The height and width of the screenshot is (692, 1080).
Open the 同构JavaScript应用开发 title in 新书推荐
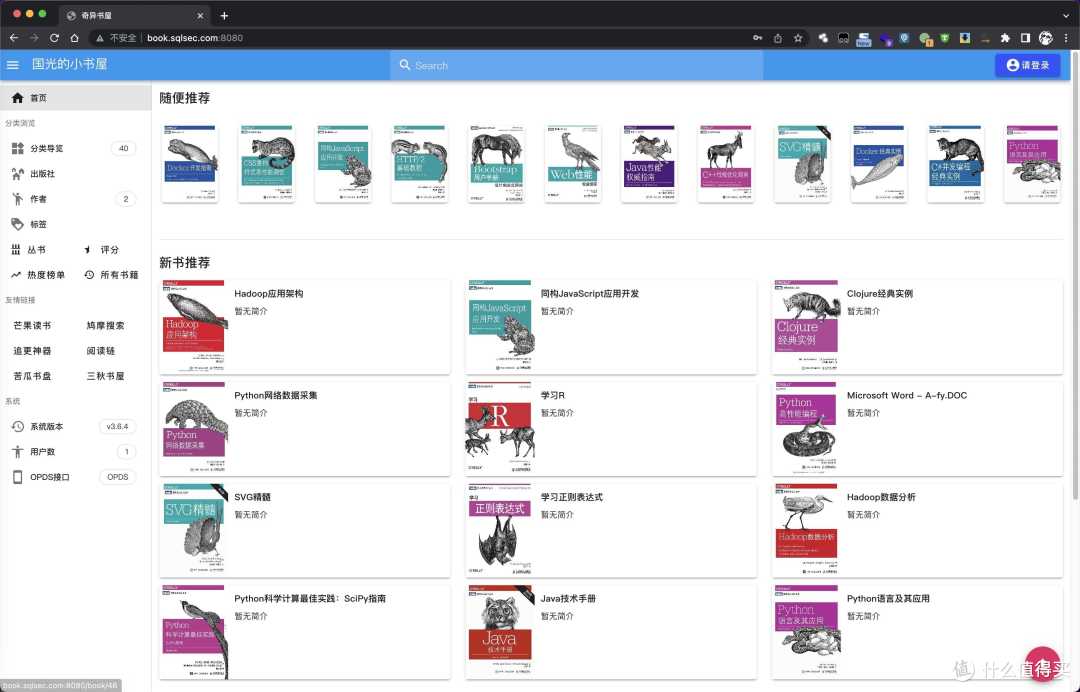pyautogui.click(x=590, y=293)
